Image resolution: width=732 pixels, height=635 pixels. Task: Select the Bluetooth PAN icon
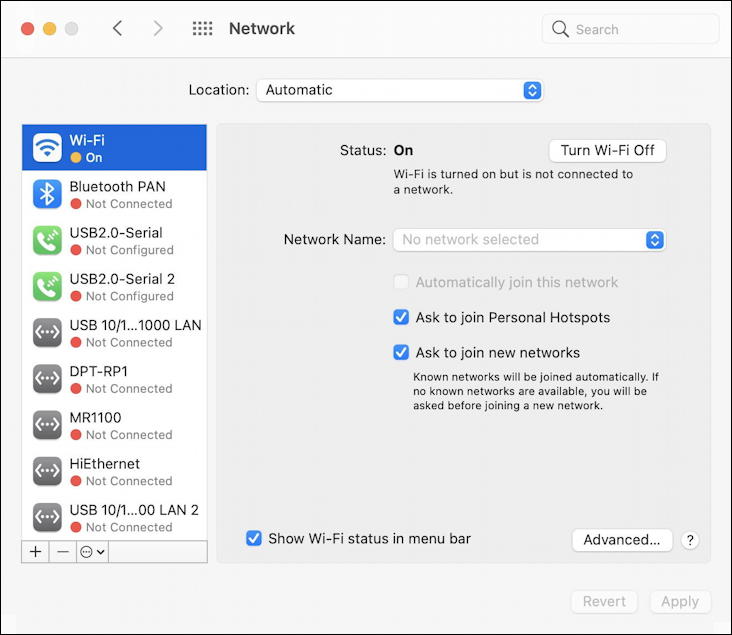pyautogui.click(x=47, y=194)
